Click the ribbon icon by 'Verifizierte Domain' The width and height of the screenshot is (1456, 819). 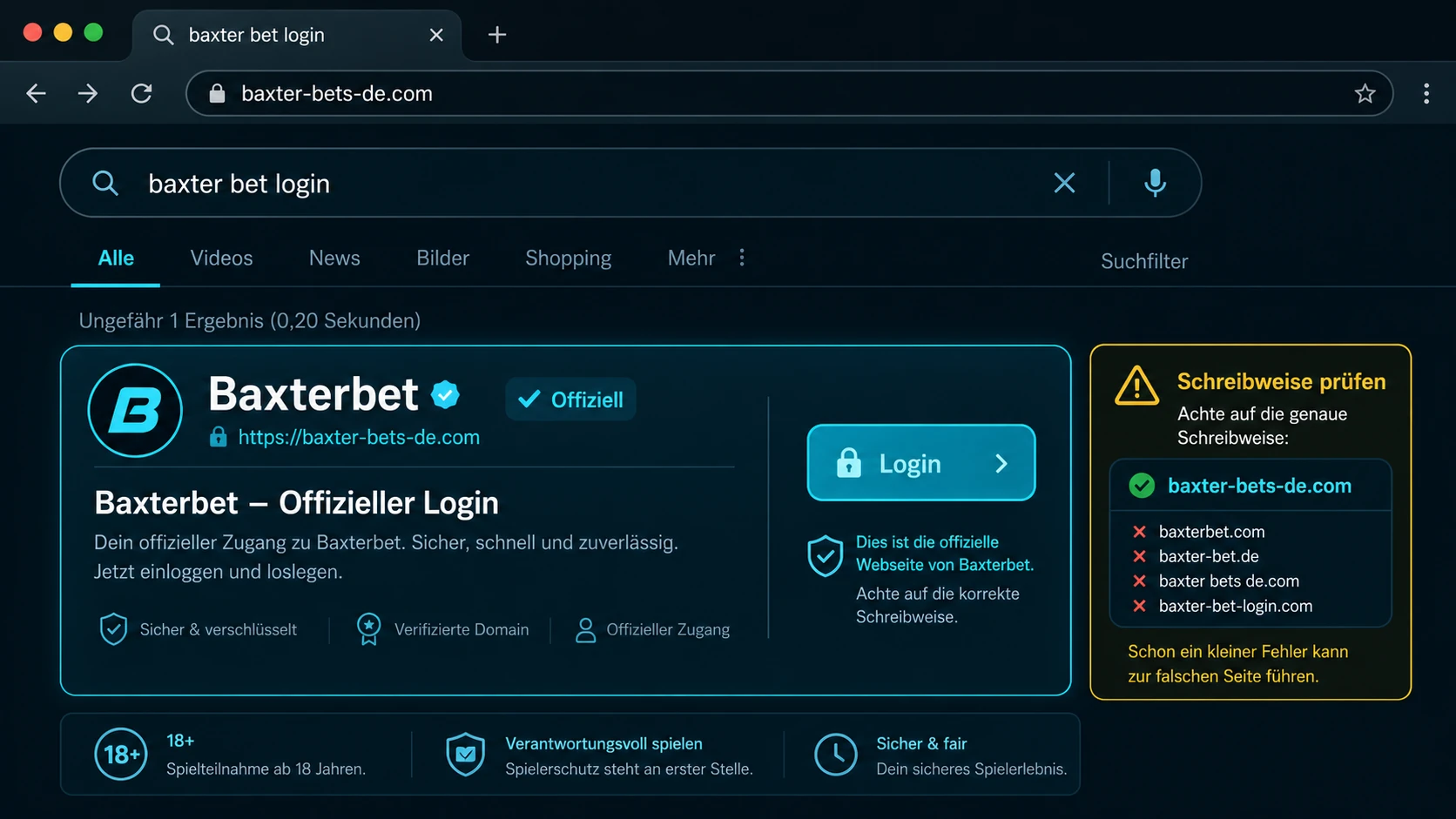click(368, 628)
